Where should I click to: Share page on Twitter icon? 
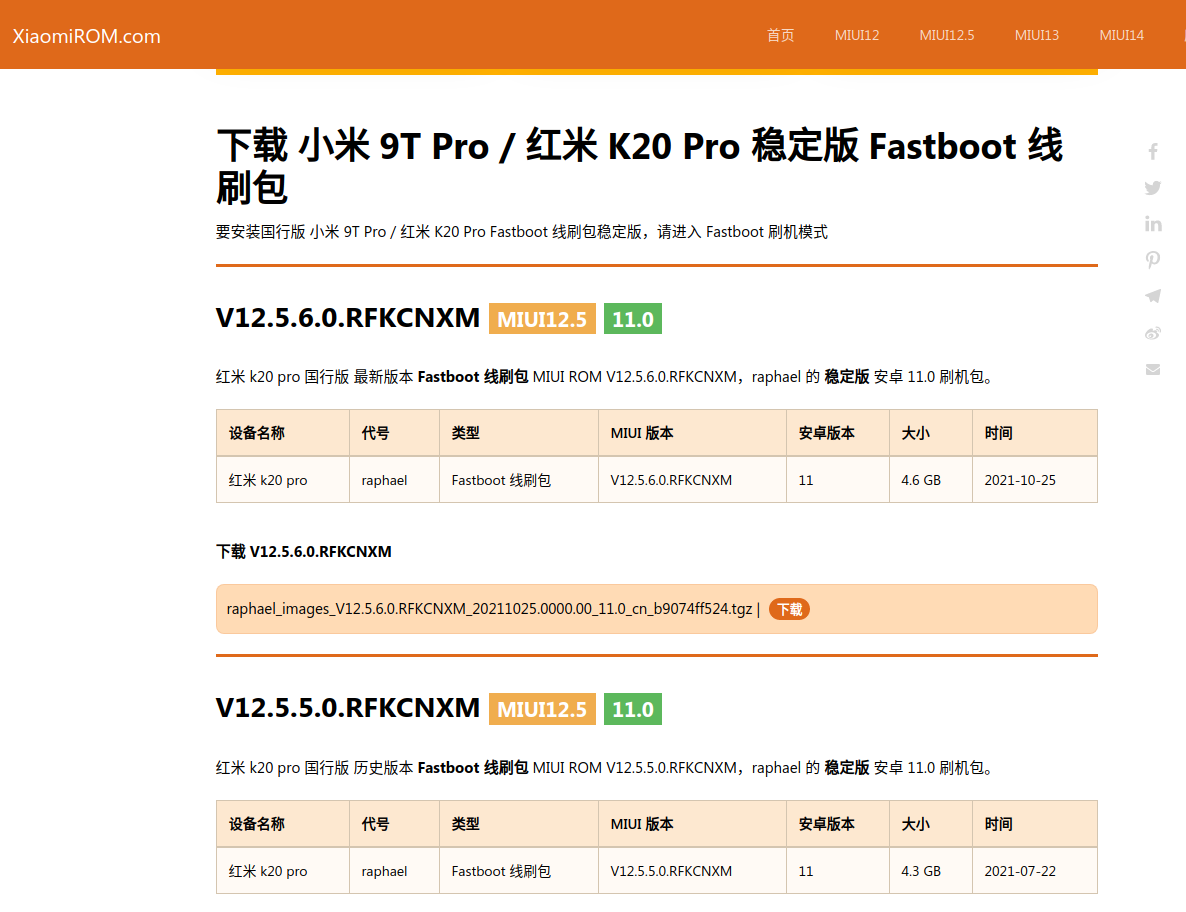click(x=1153, y=188)
